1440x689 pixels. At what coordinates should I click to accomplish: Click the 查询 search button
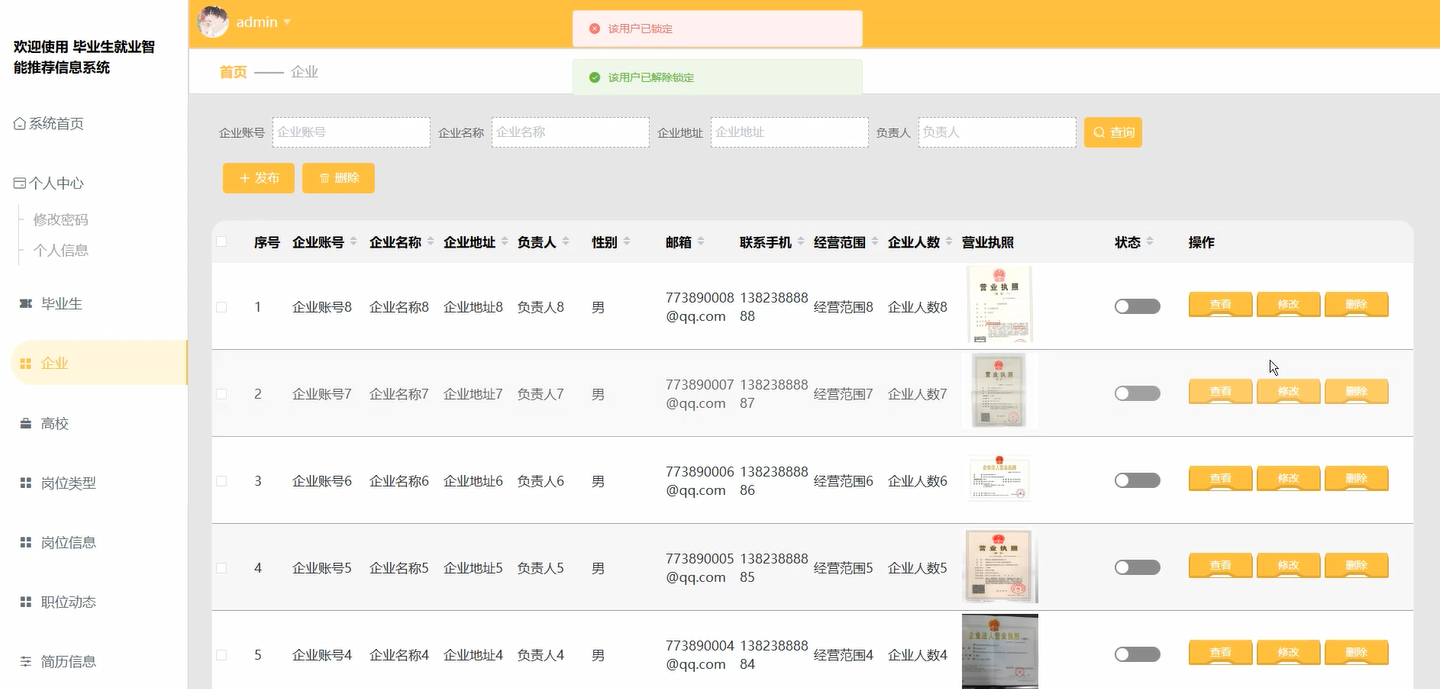(1113, 132)
